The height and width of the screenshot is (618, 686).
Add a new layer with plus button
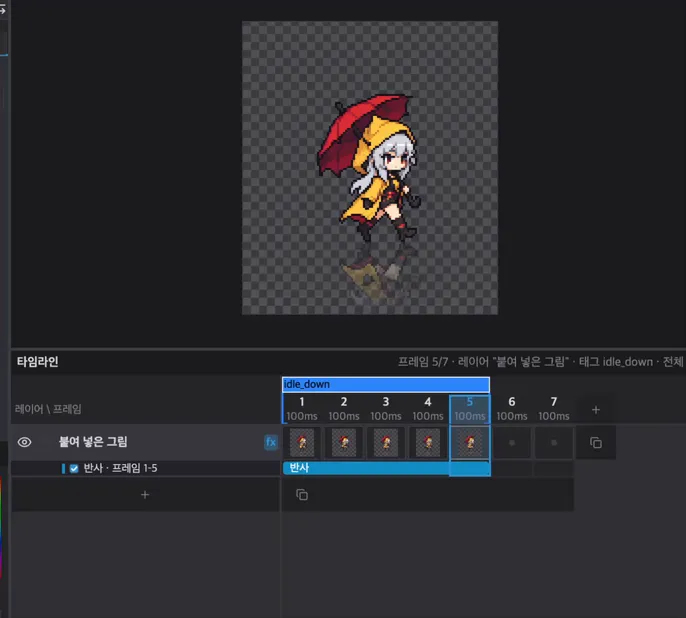click(x=145, y=495)
